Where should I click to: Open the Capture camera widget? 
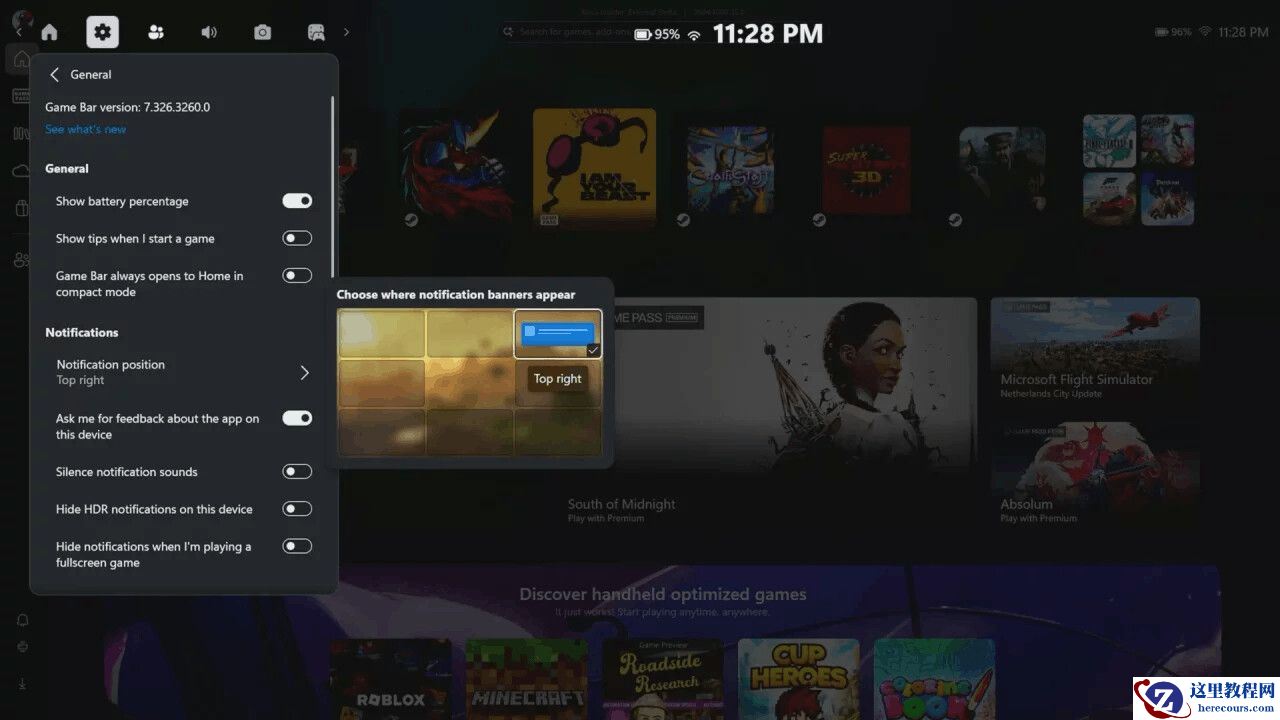point(262,32)
